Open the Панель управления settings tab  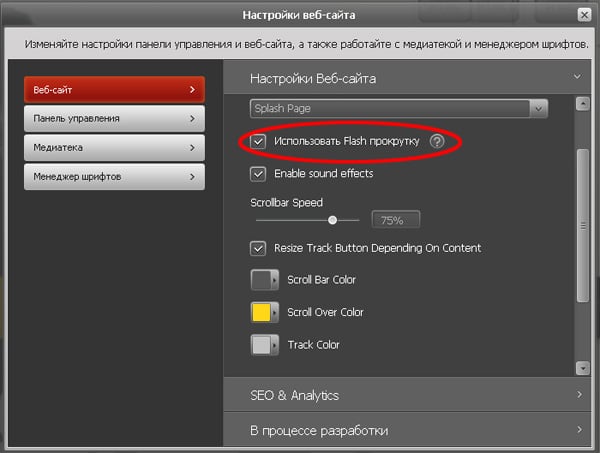tap(113, 118)
